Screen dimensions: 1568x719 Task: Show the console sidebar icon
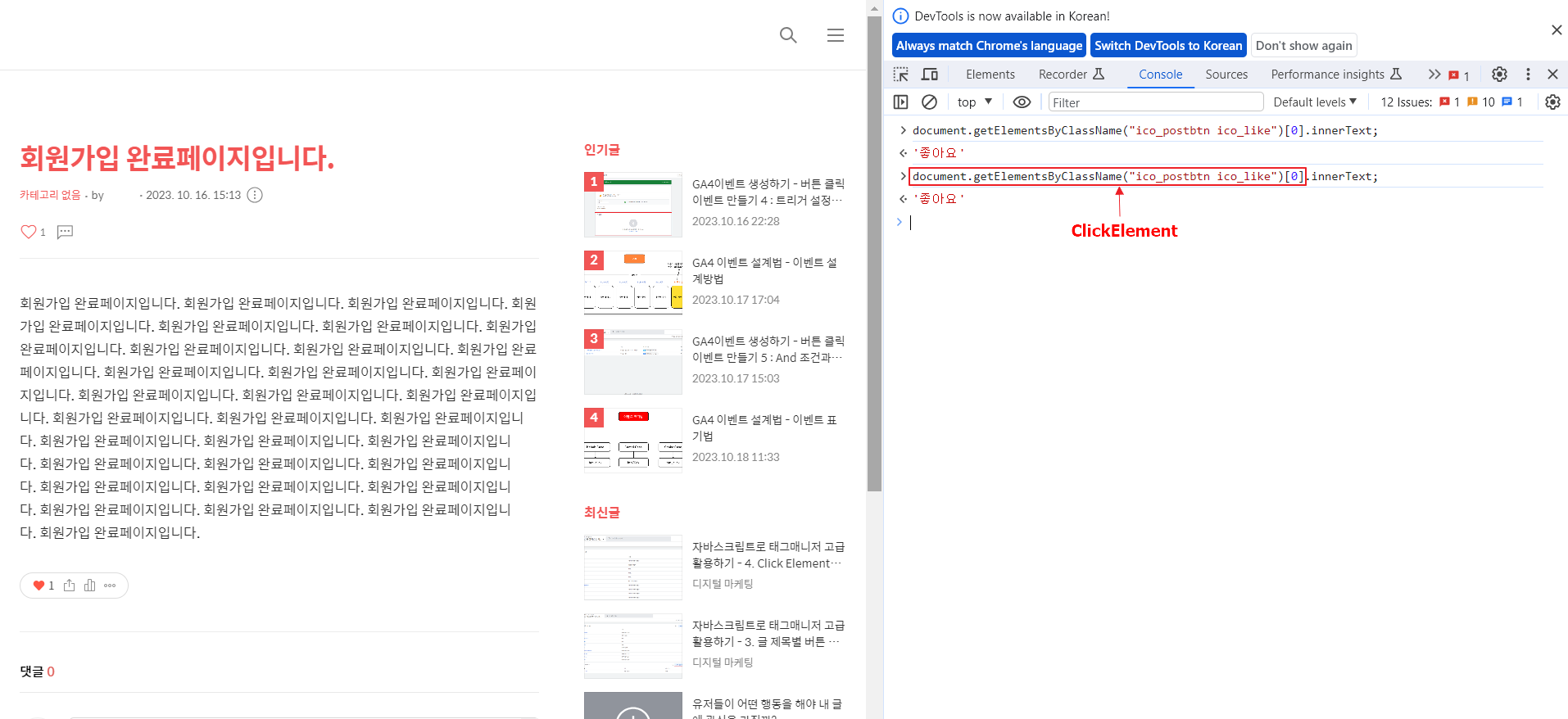(x=901, y=102)
